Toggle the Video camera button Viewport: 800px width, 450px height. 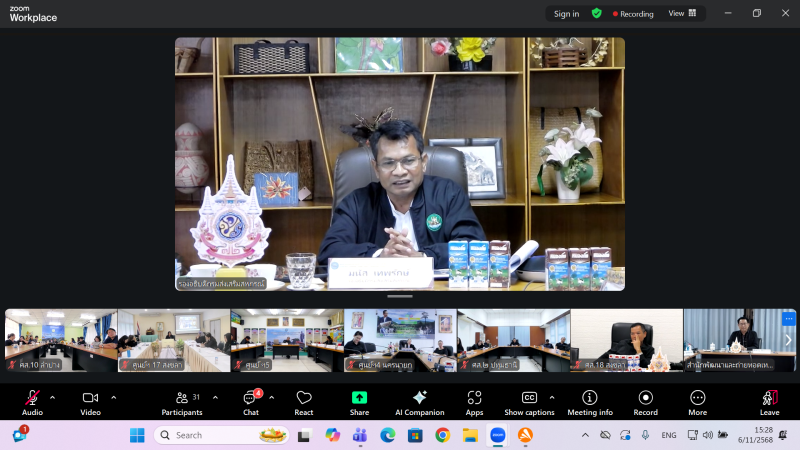coord(90,401)
